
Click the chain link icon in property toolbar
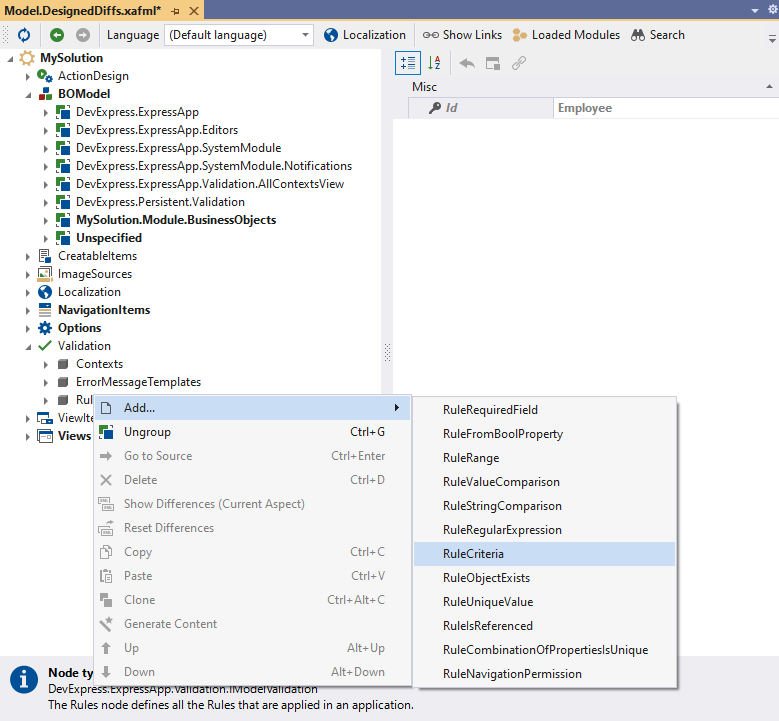[x=519, y=63]
